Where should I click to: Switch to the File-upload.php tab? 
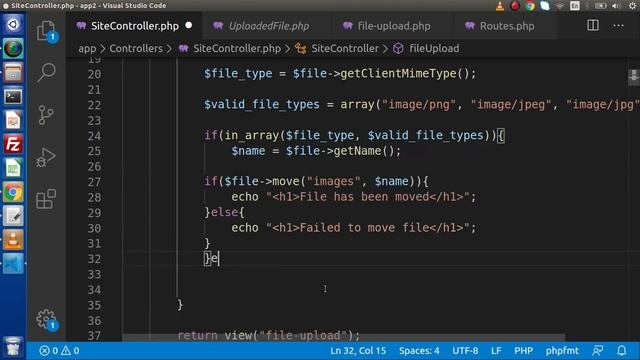(x=393, y=26)
